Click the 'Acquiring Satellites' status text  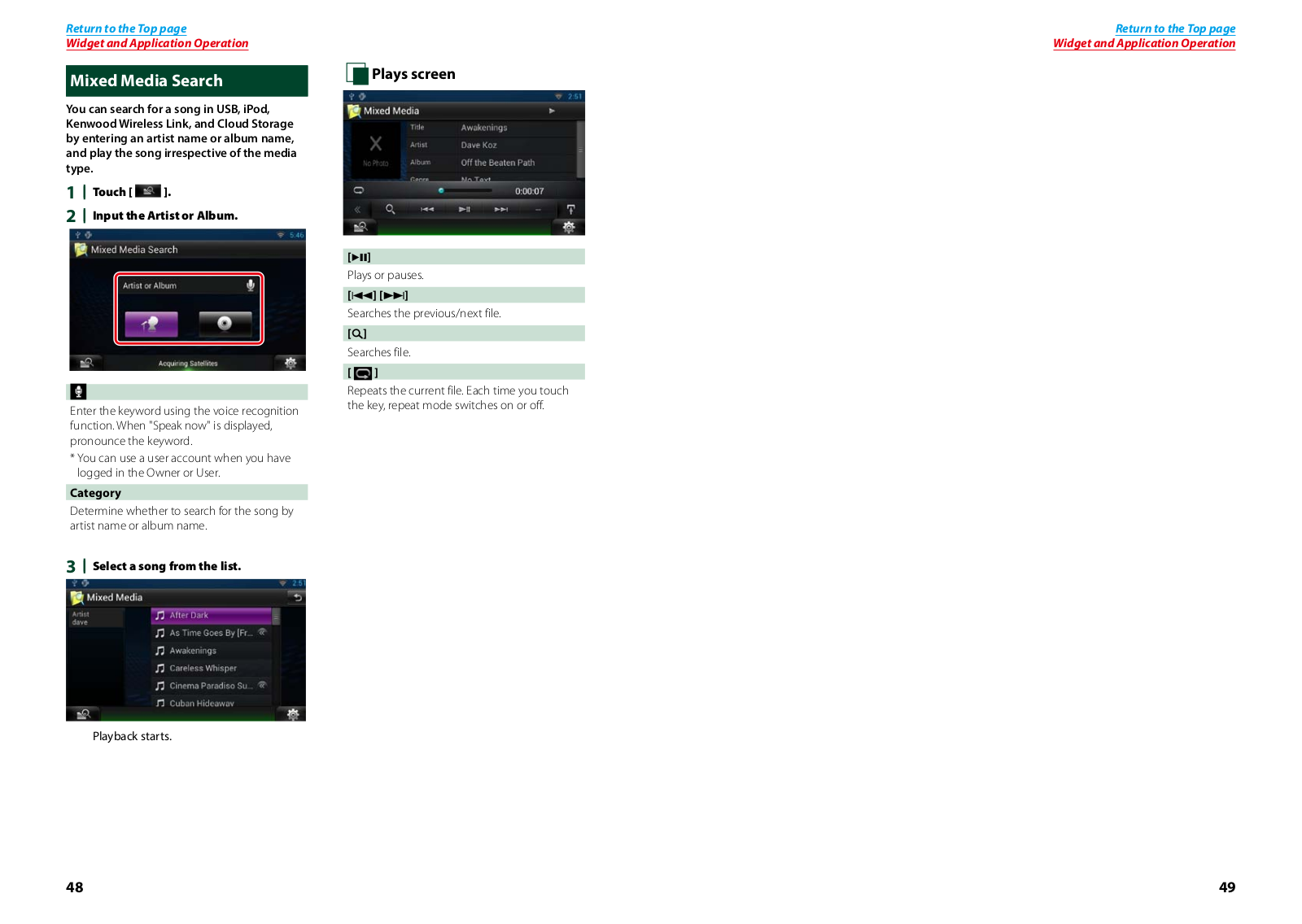pos(188,364)
